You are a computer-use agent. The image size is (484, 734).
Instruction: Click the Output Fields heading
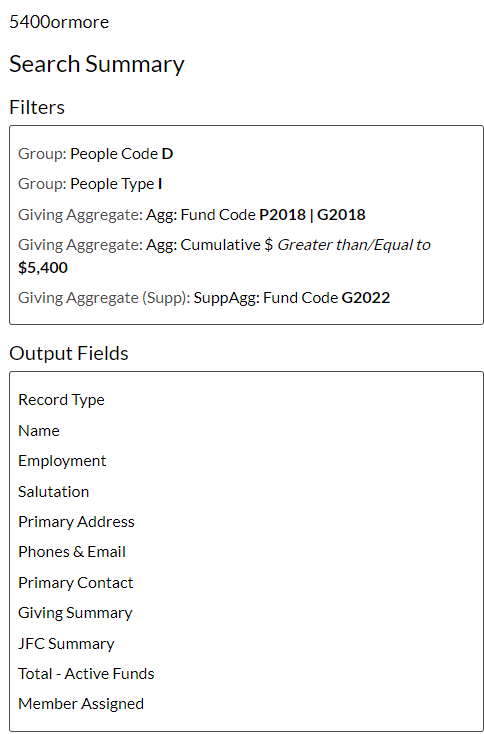[x=69, y=353]
